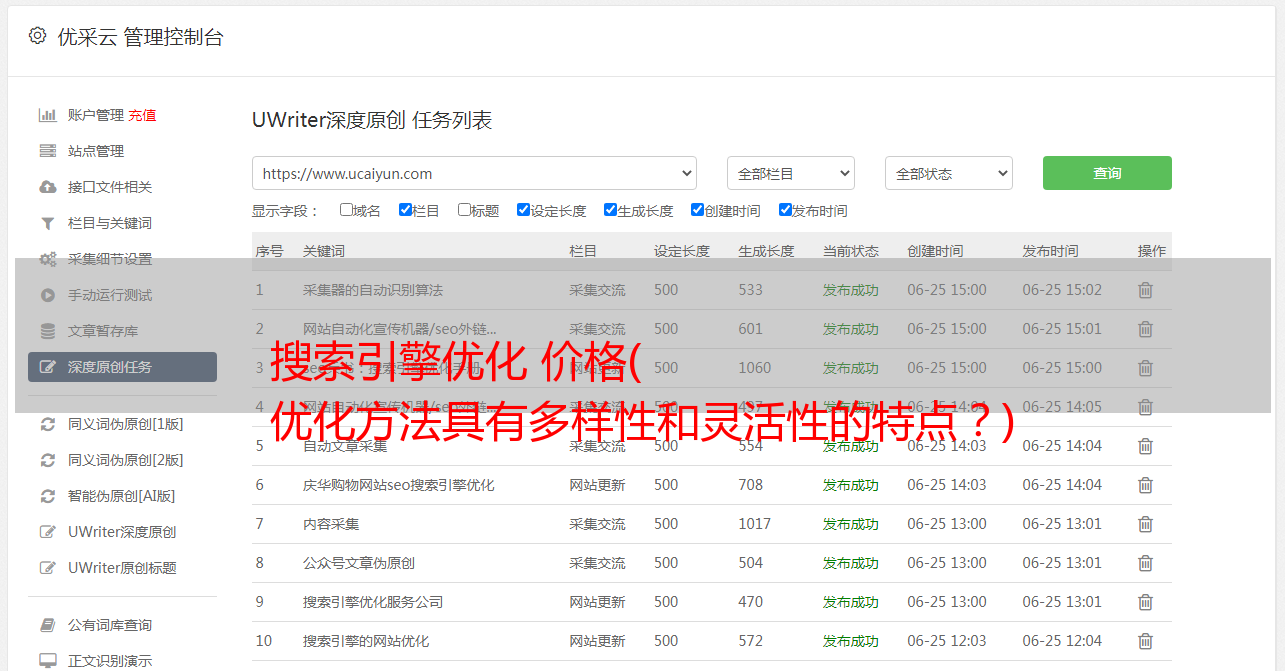Screen dimensions: 1285x671
Task: Click the 正文识别演示 monitor icon
Action: coord(47,661)
